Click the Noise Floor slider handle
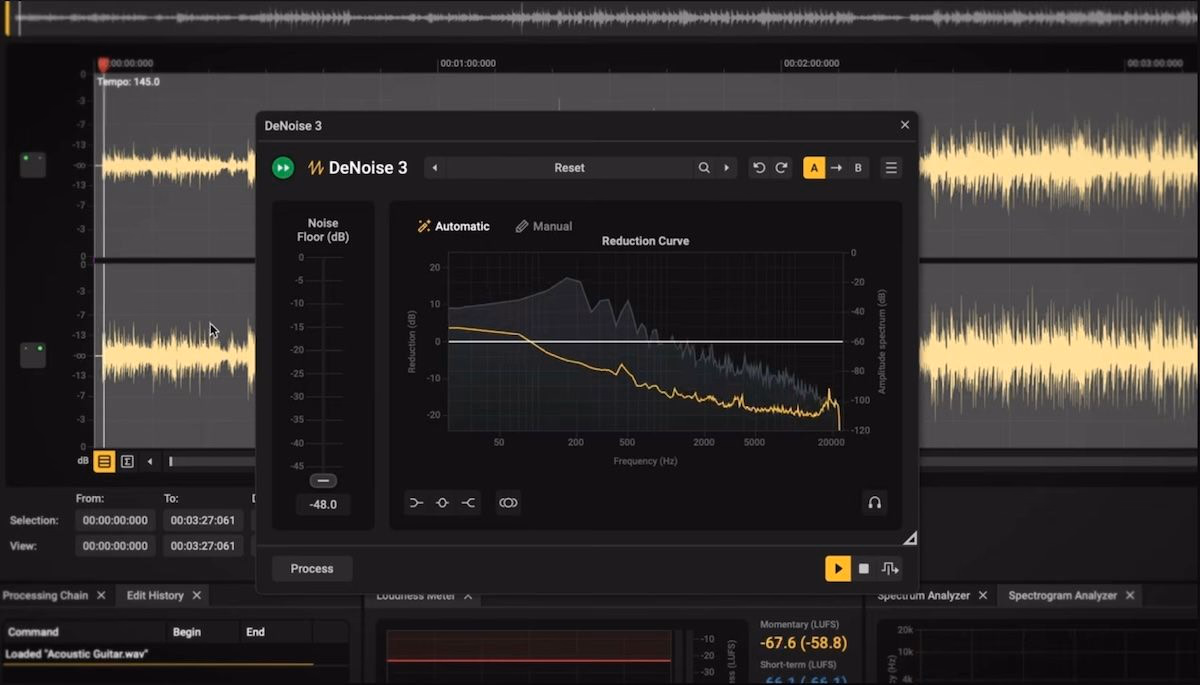The image size is (1200, 685). click(x=323, y=481)
